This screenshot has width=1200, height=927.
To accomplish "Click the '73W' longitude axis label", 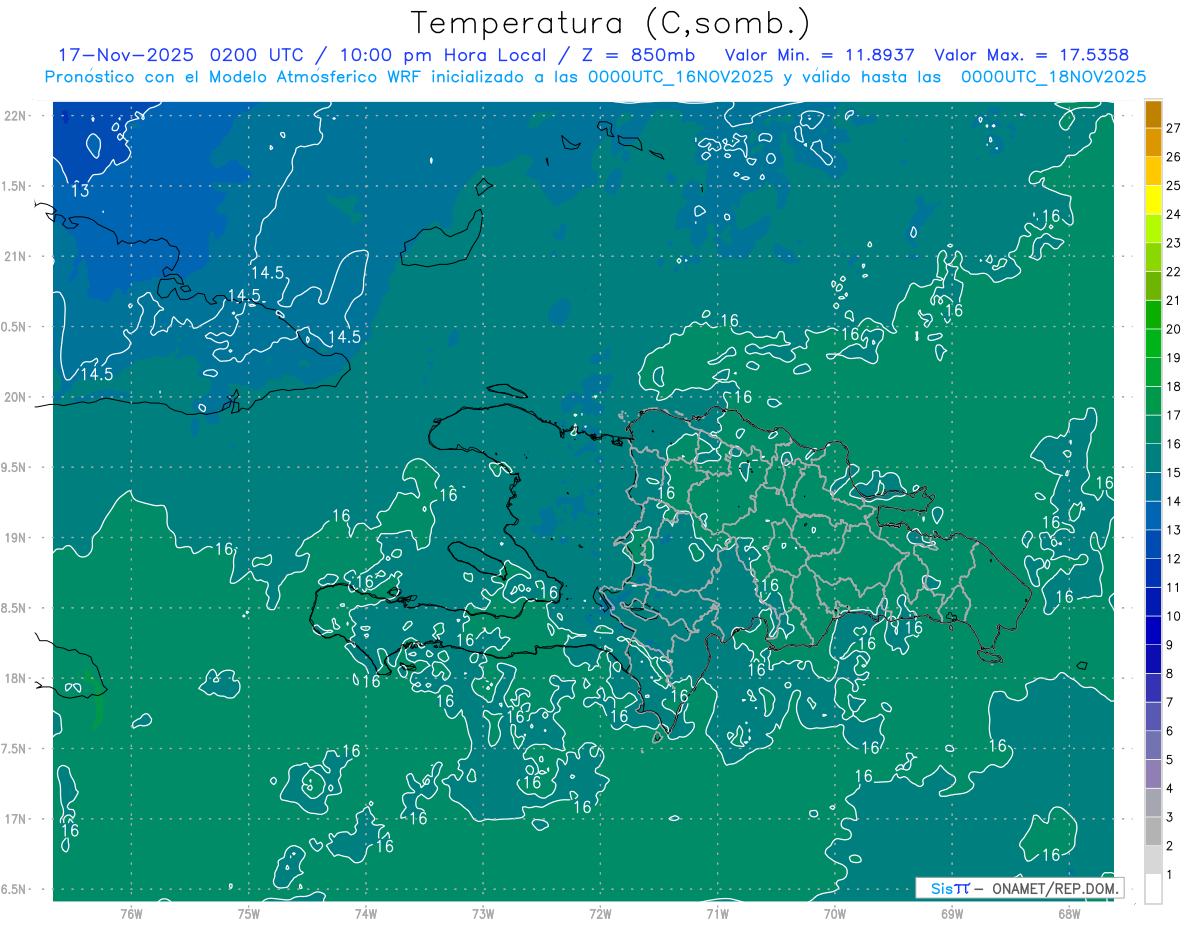I will 483,913.
